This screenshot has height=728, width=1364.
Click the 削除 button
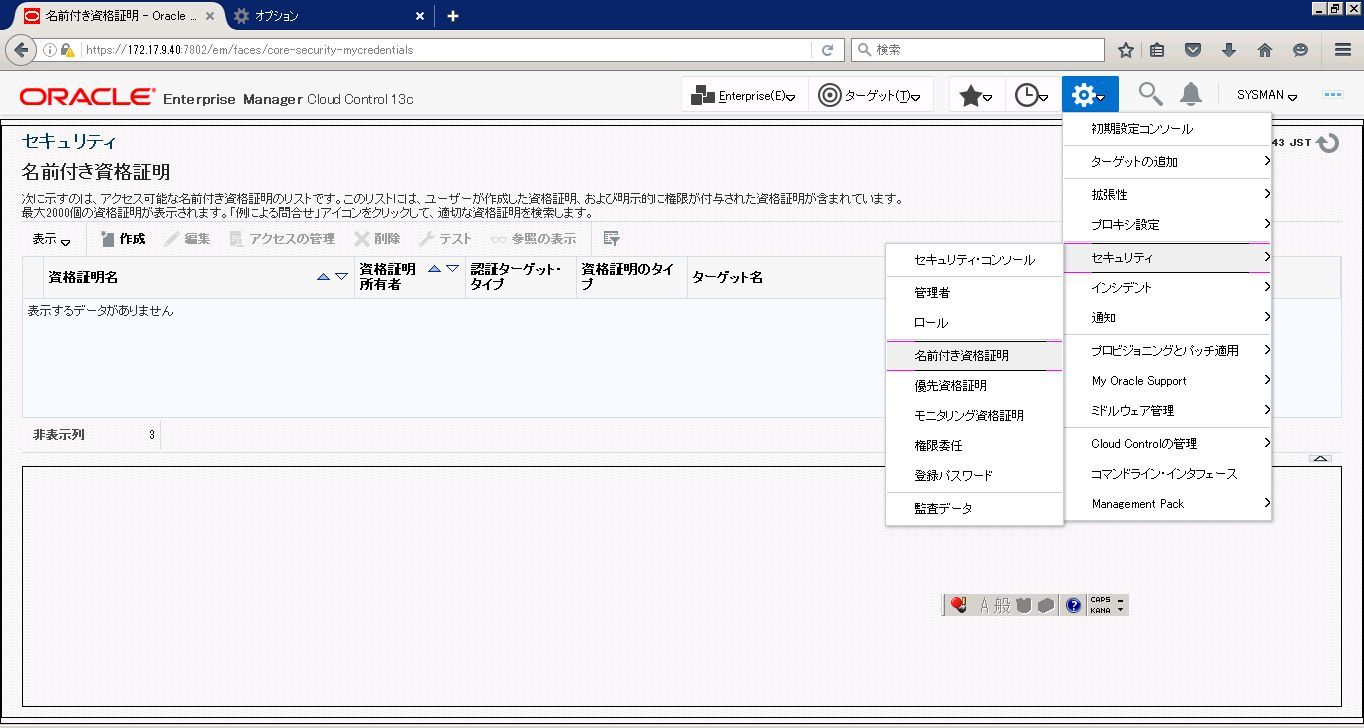377,239
